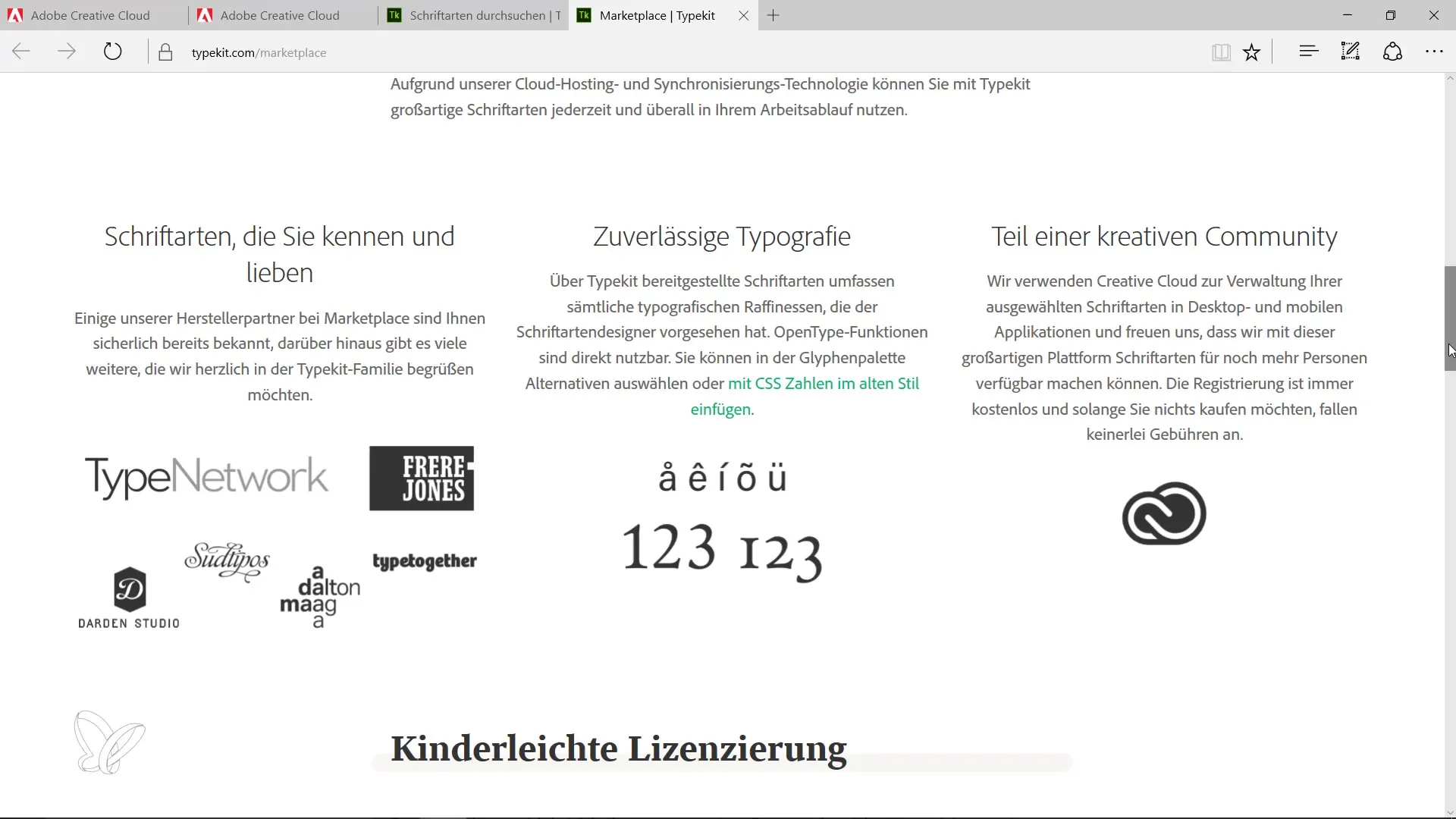The height and width of the screenshot is (819, 1456).
Task: Click the typetogether logo
Action: click(x=425, y=561)
